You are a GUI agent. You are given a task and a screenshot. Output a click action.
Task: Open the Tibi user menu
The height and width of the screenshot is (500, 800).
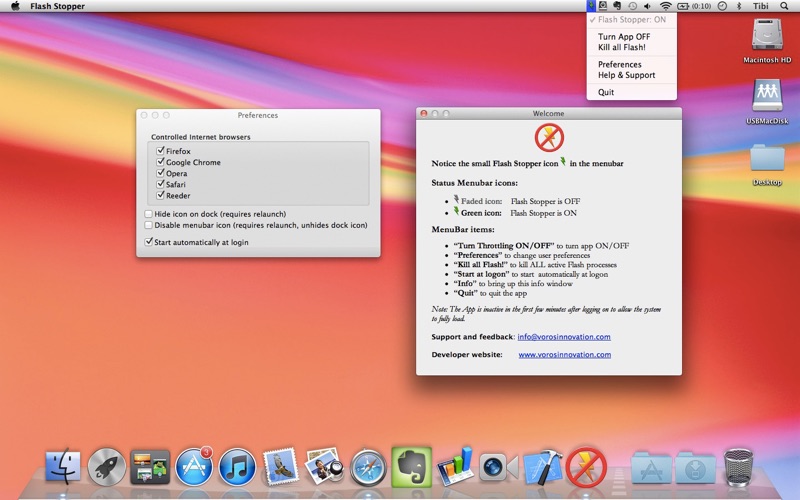[x=760, y=6]
